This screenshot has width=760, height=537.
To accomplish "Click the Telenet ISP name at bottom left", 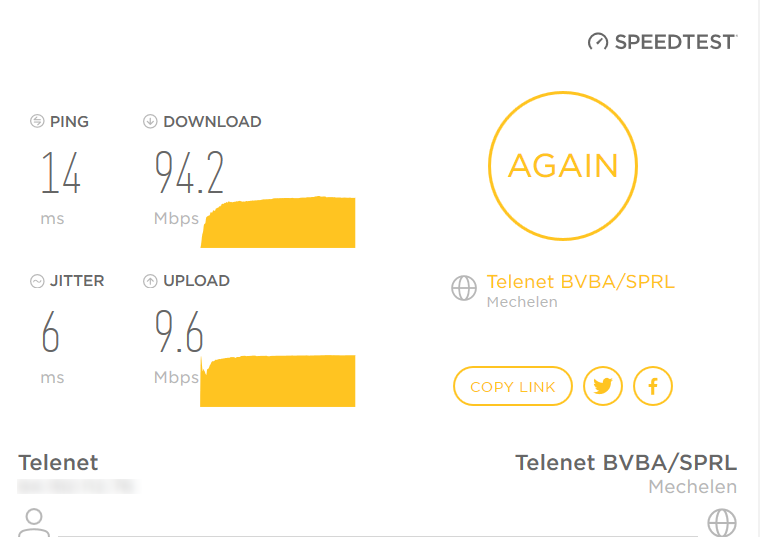I will pos(59,462).
